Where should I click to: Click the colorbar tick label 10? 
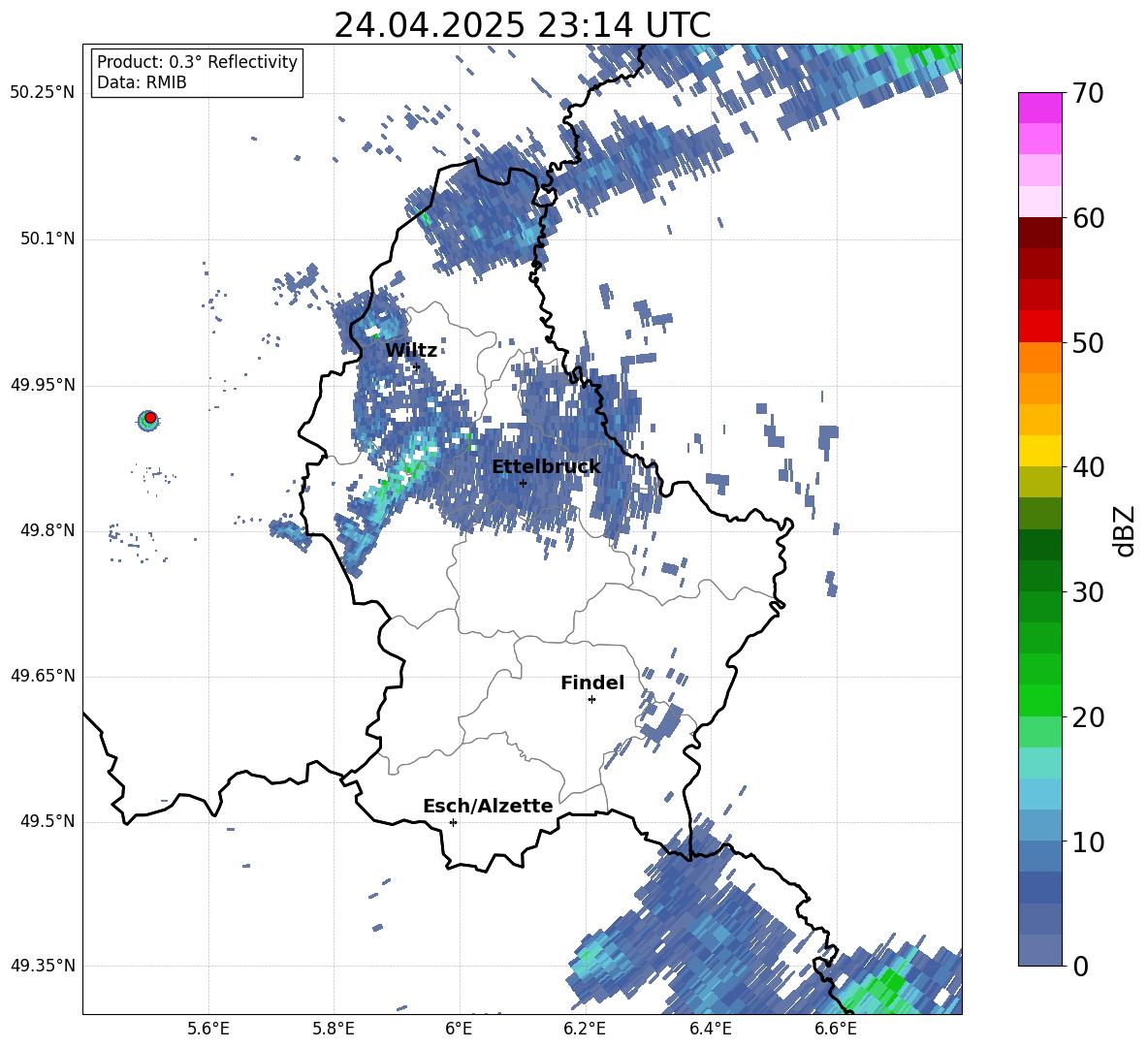(1088, 842)
